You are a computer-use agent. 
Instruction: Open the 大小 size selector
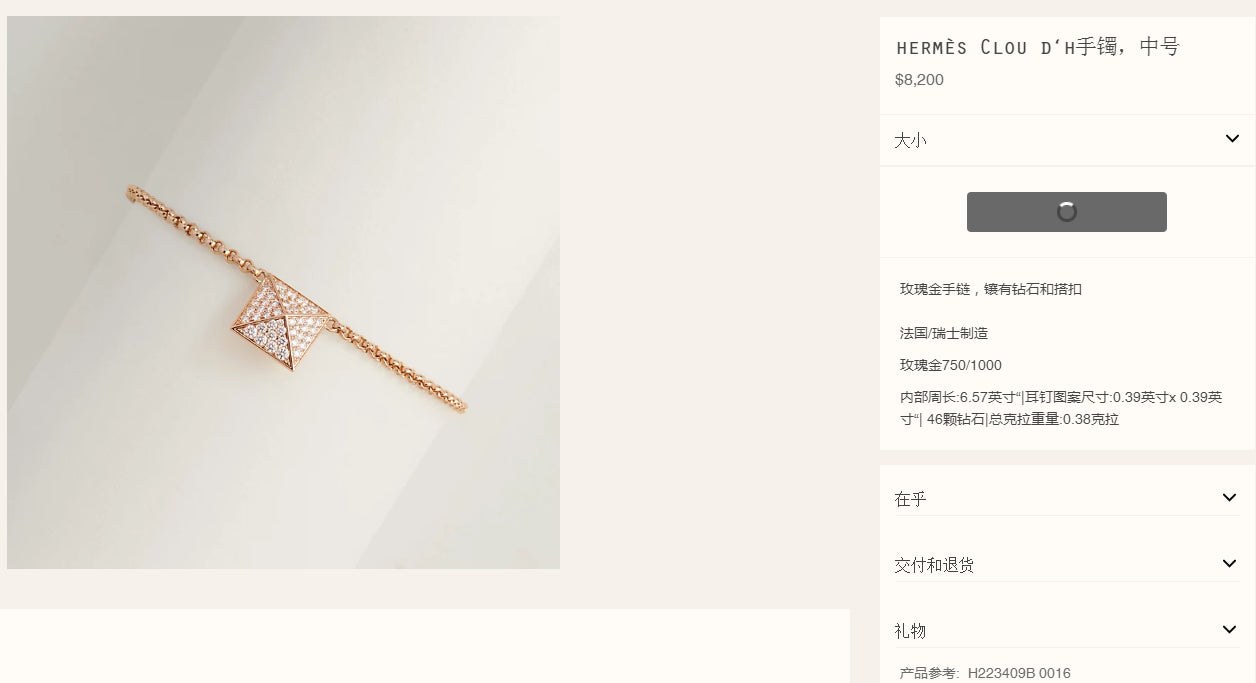coord(1067,140)
